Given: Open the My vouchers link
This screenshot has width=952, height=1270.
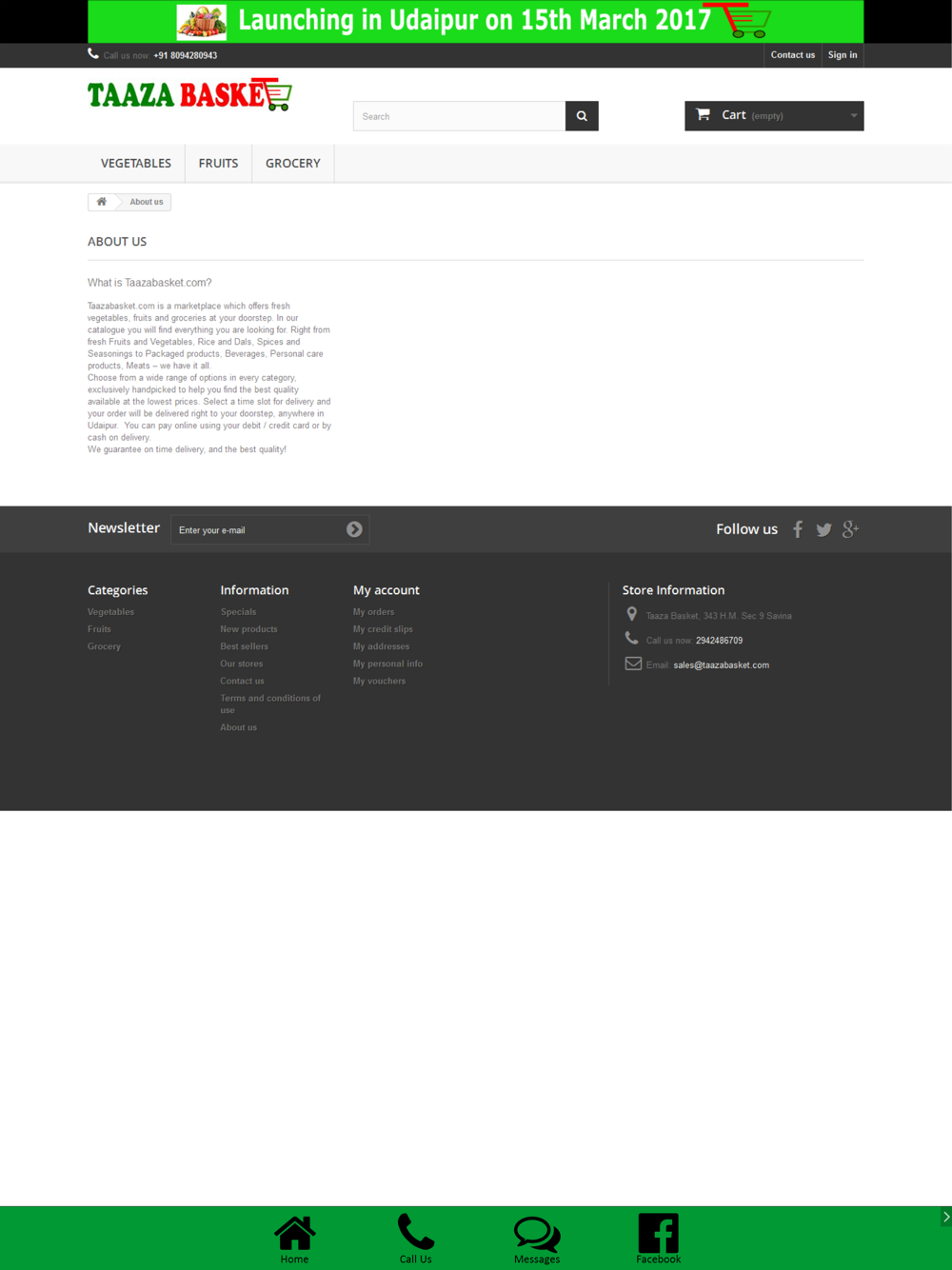Looking at the screenshot, I should 379,681.
